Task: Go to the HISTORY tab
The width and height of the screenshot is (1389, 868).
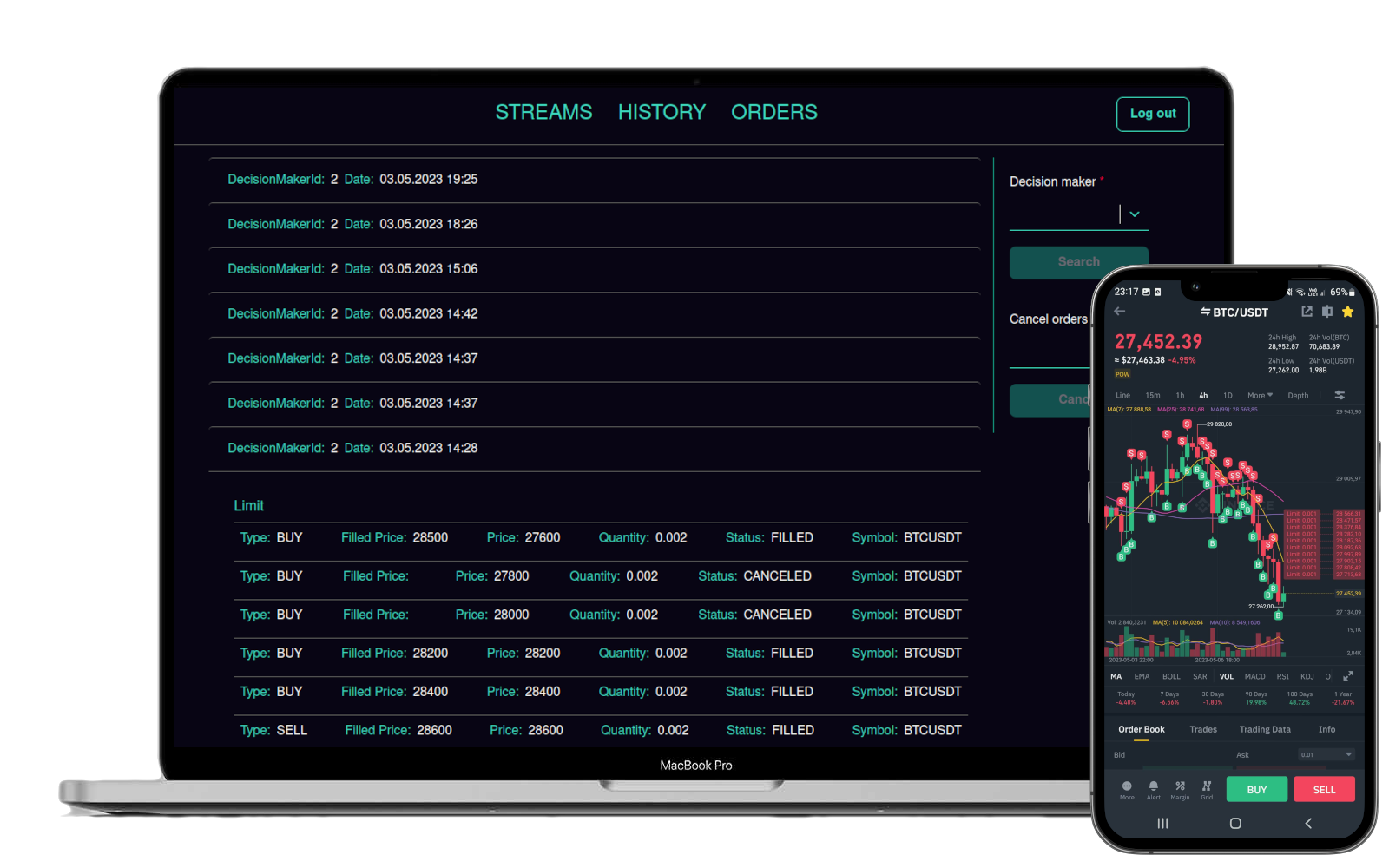Action: coord(662,112)
